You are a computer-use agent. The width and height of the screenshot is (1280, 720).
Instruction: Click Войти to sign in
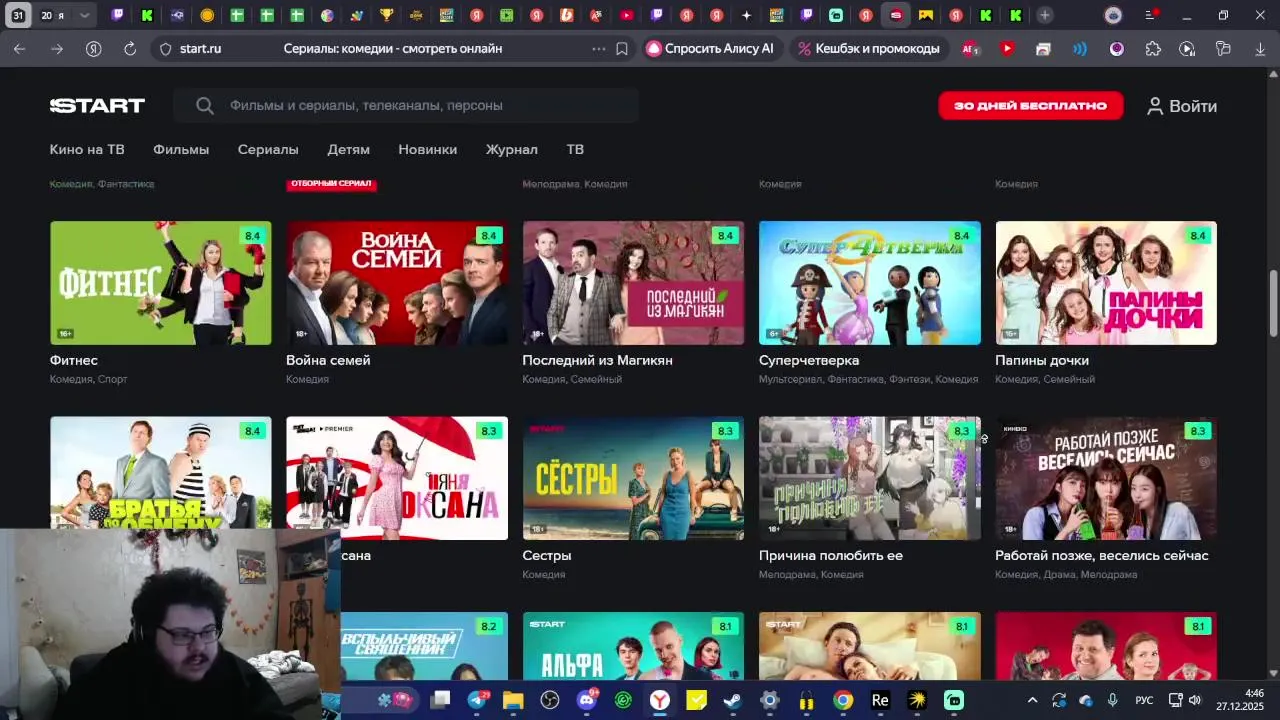1193,106
